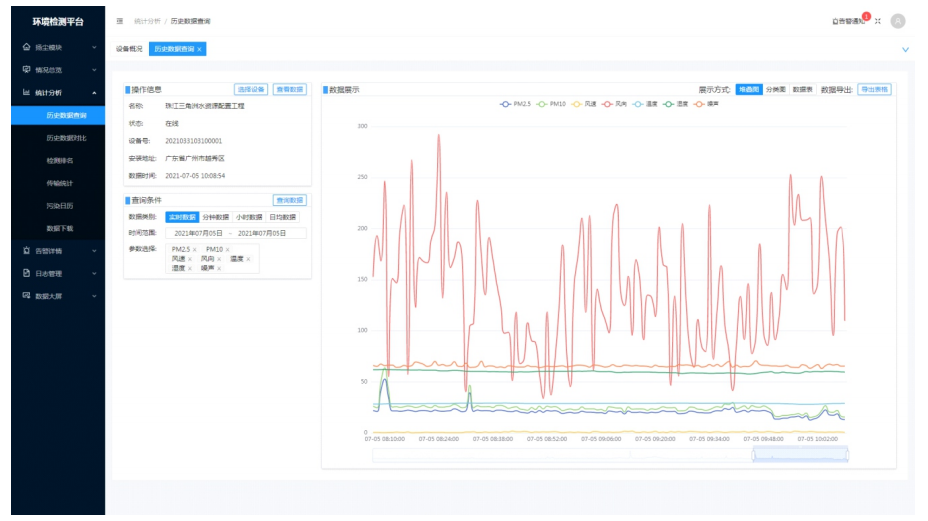This screenshot has height=521, width=928.
Task: Remove the 噪声 parameter tag
Action: click(x=218, y=268)
